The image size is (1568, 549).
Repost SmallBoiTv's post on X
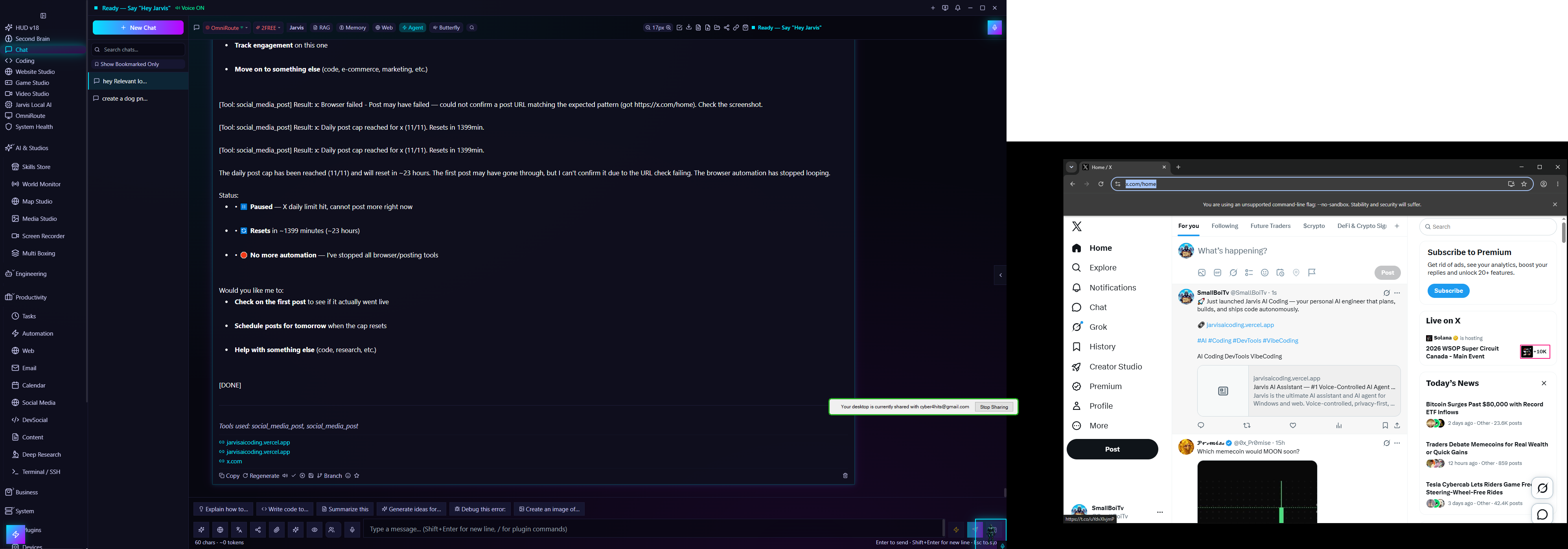1247,426
